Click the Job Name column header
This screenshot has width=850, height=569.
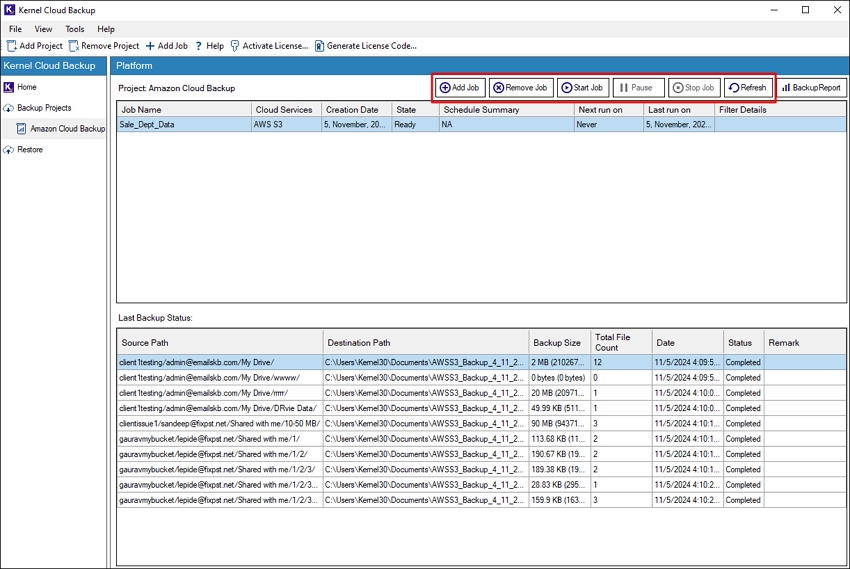[x=184, y=109]
